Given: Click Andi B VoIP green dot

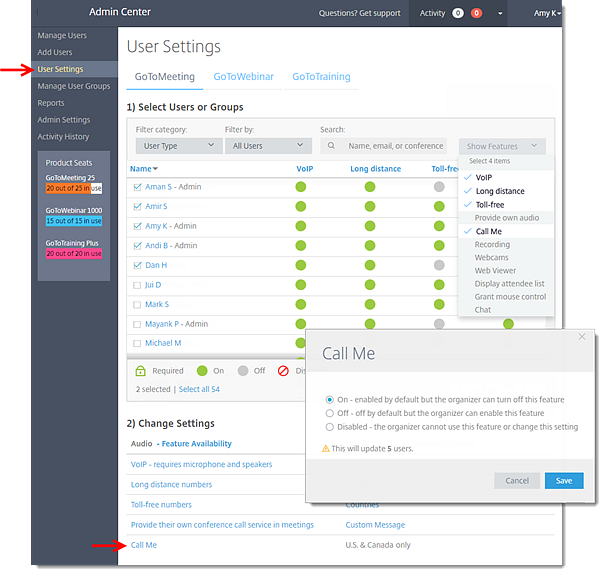Looking at the screenshot, I should pyautogui.click(x=301, y=246).
